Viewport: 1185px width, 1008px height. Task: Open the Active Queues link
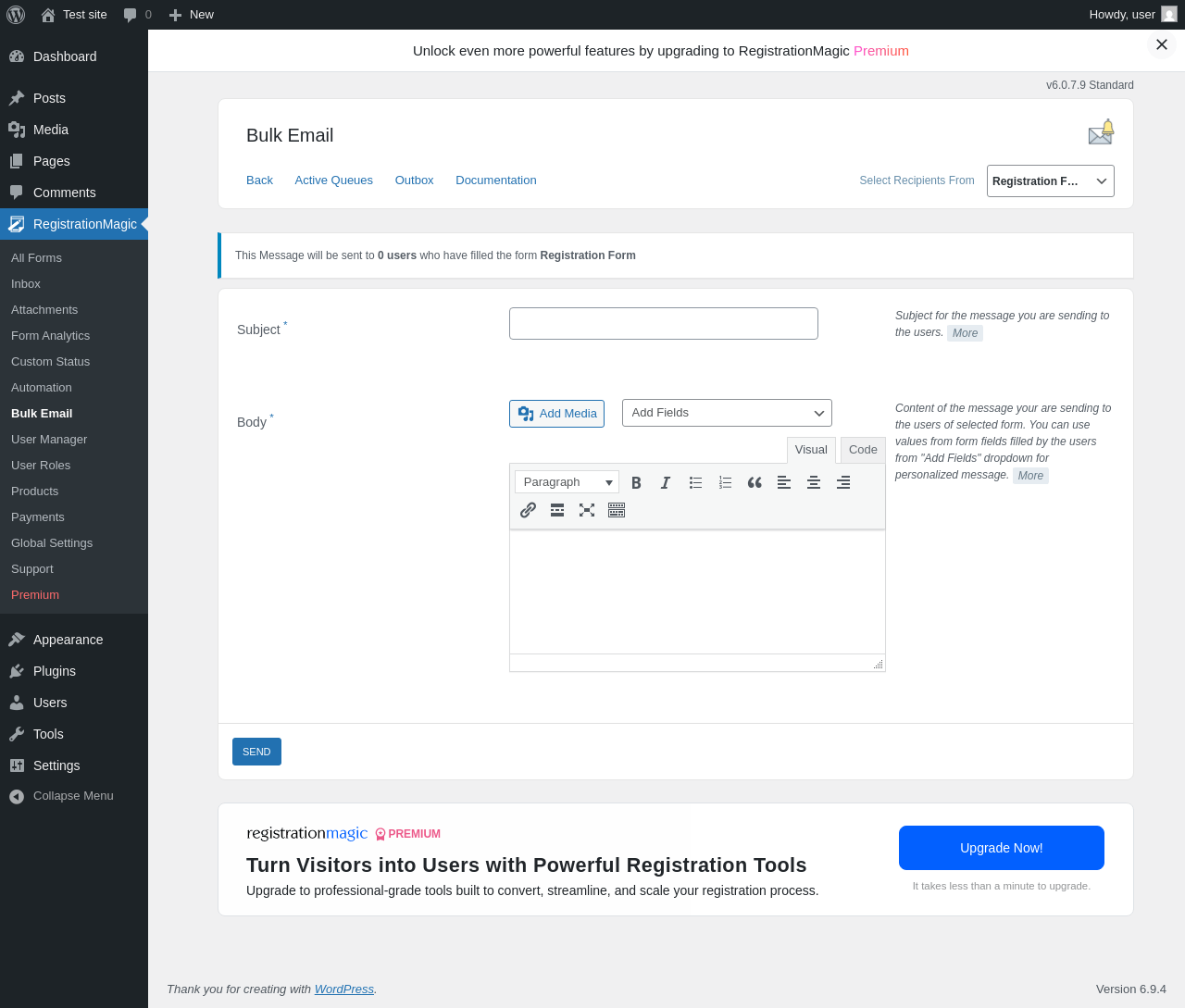tap(334, 180)
